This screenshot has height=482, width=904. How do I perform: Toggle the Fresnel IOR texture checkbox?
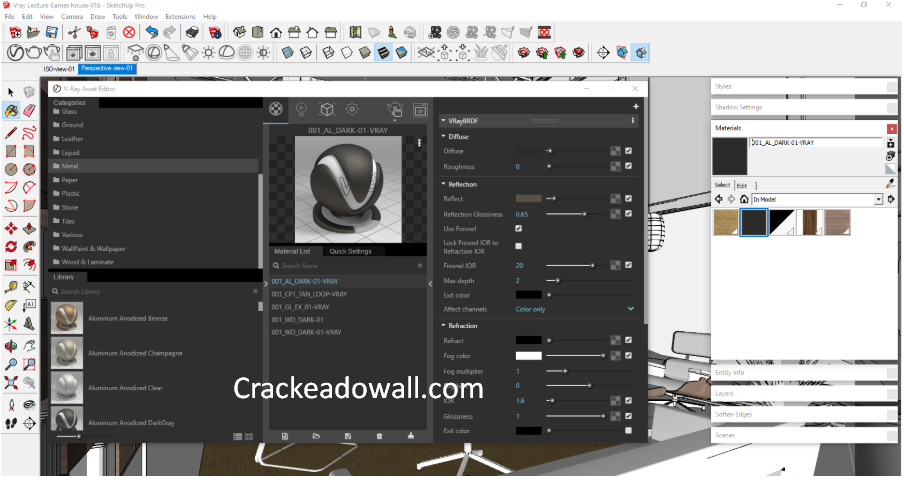point(628,265)
